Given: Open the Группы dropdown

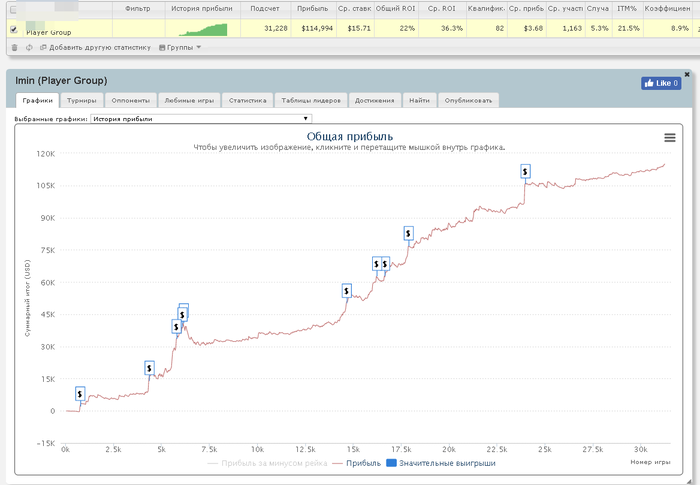Looking at the screenshot, I should (x=180, y=47).
